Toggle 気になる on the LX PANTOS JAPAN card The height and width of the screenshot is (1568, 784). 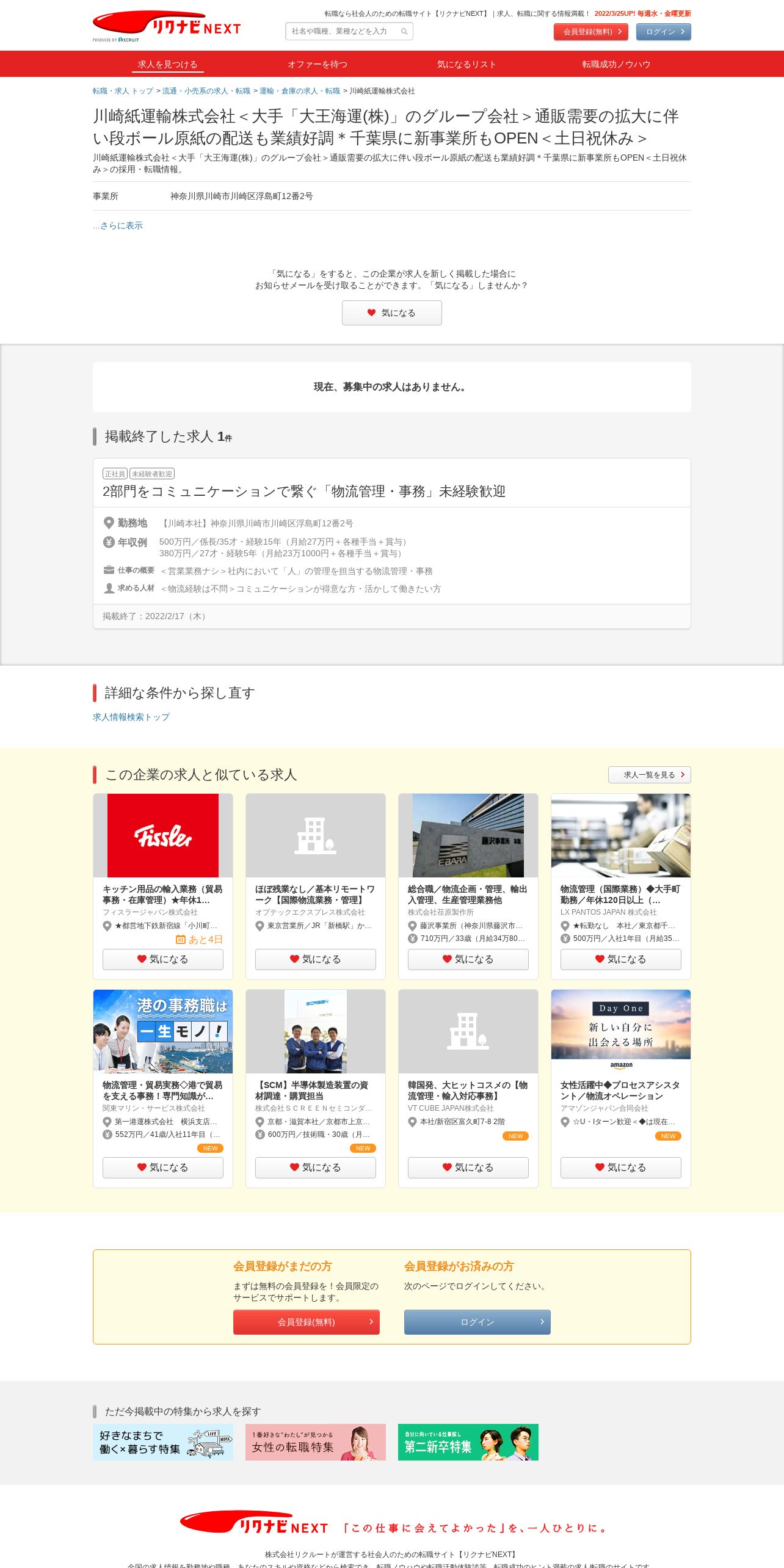click(621, 959)
